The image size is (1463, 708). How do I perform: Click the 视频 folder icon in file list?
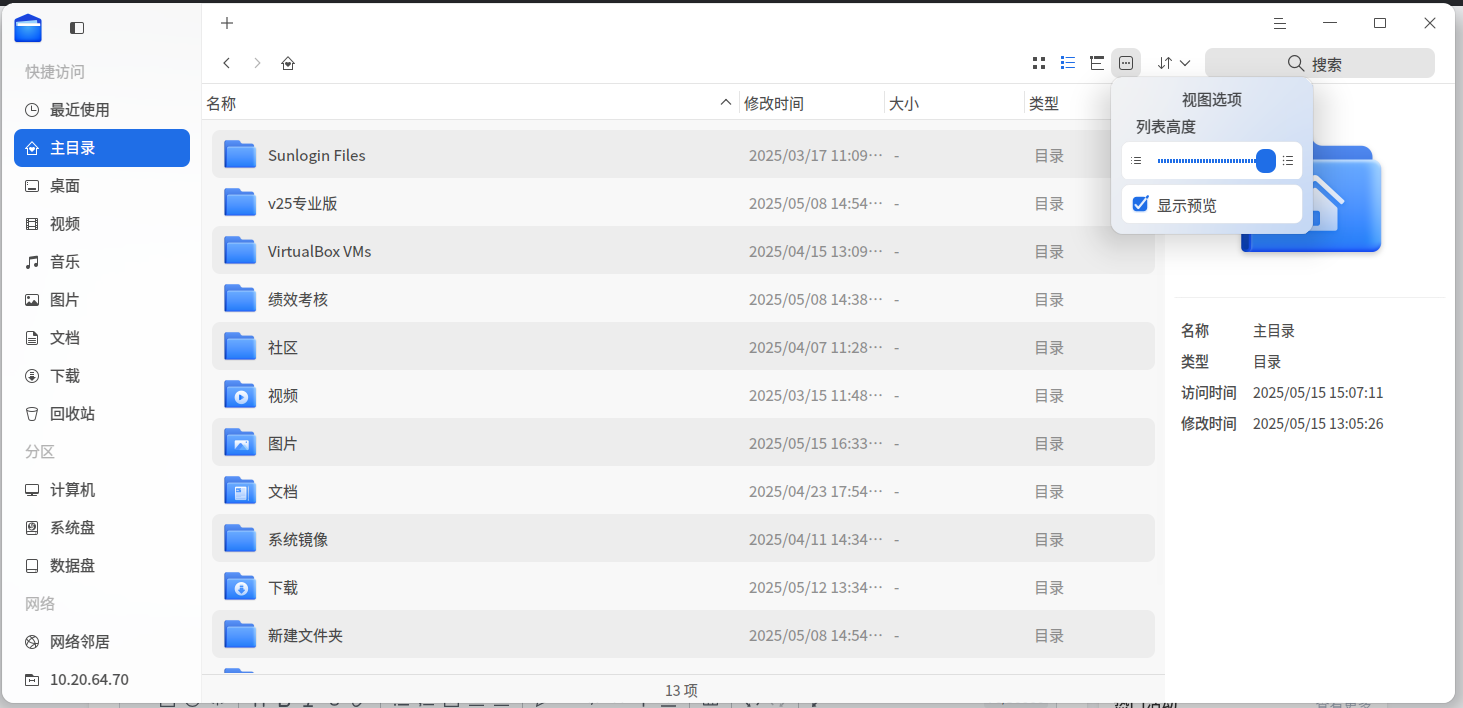[x=240, y=395]
